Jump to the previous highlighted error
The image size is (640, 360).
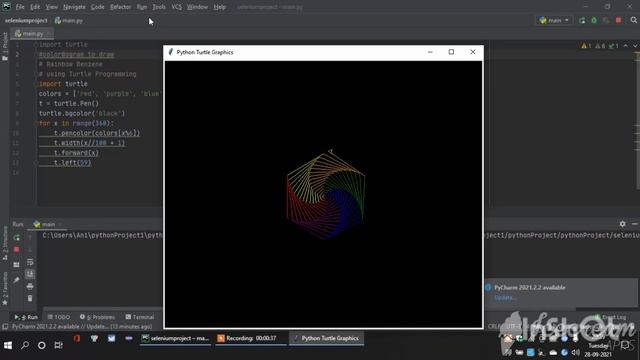(626, 46)
